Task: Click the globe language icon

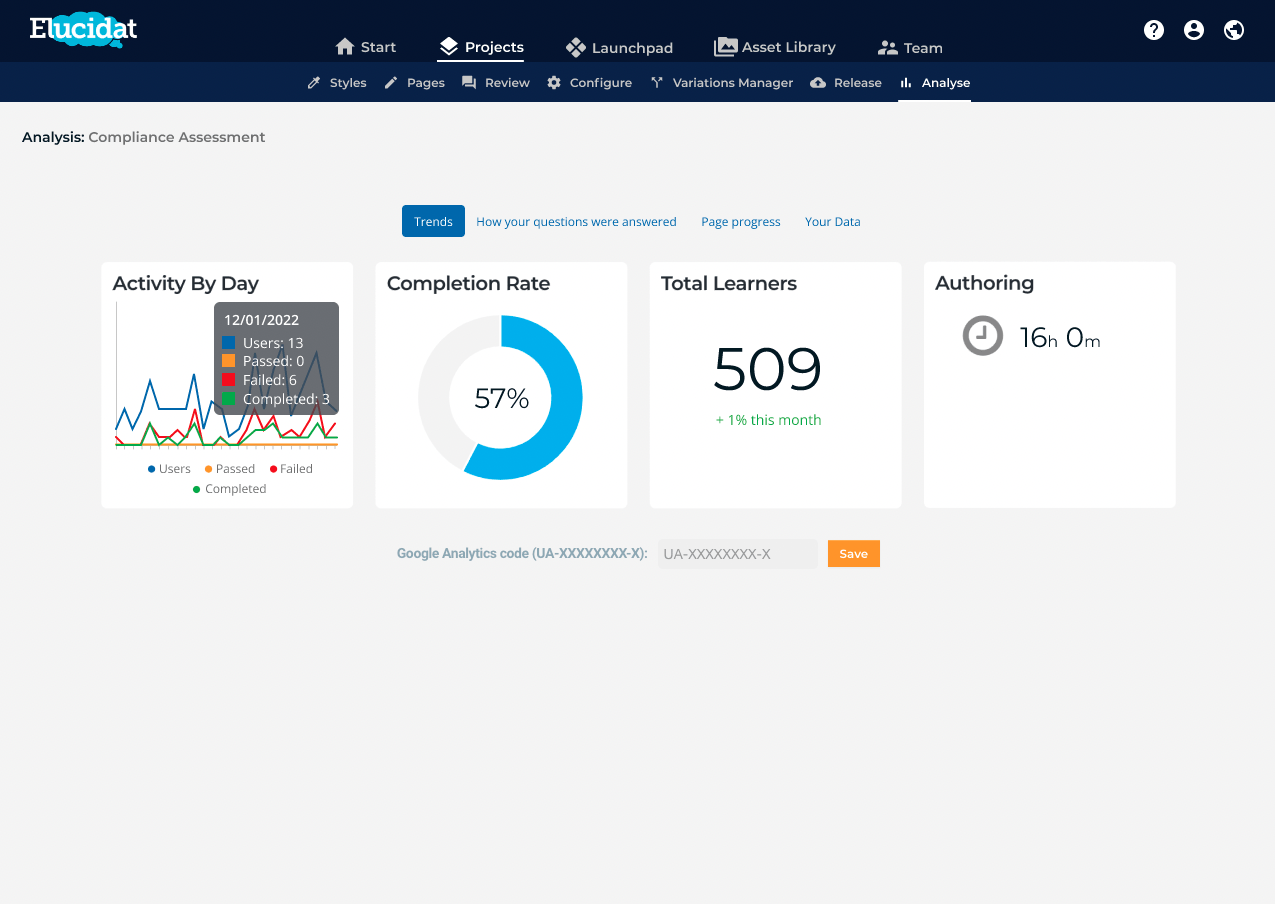Action: [1234, 30]
